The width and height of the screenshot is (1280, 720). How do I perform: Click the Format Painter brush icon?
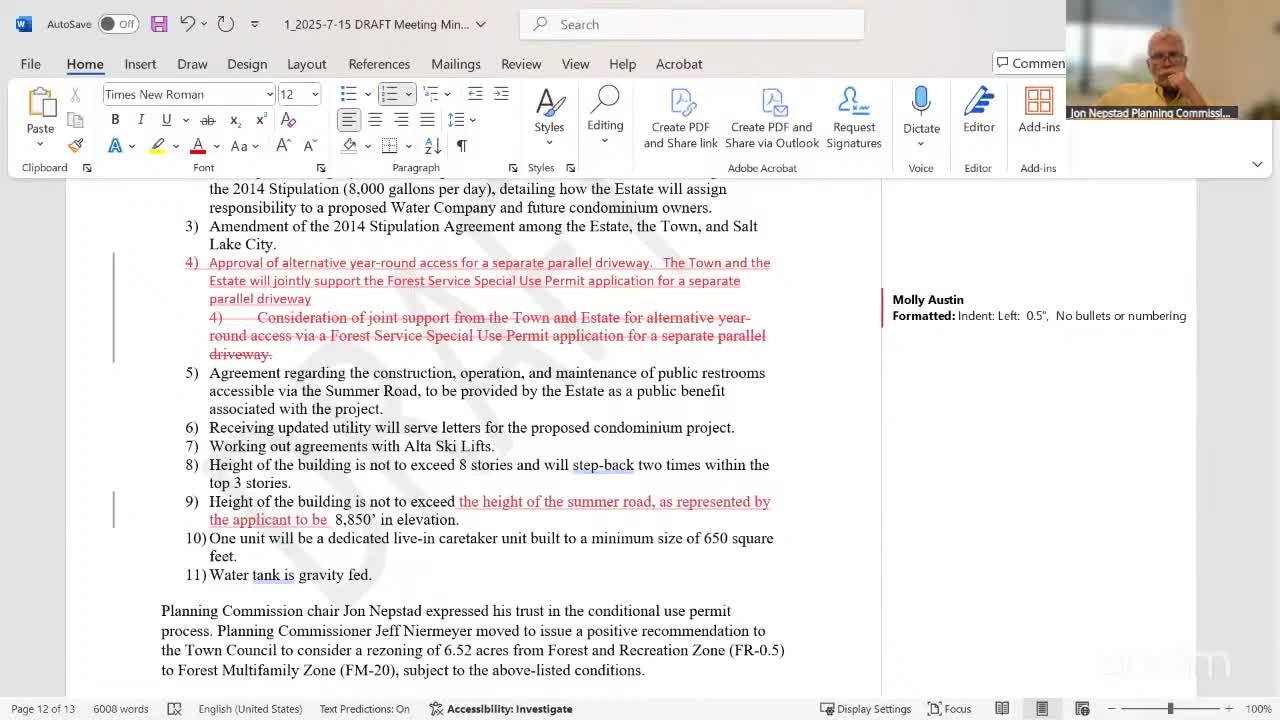pyautogui.click(x=76, y=146)
